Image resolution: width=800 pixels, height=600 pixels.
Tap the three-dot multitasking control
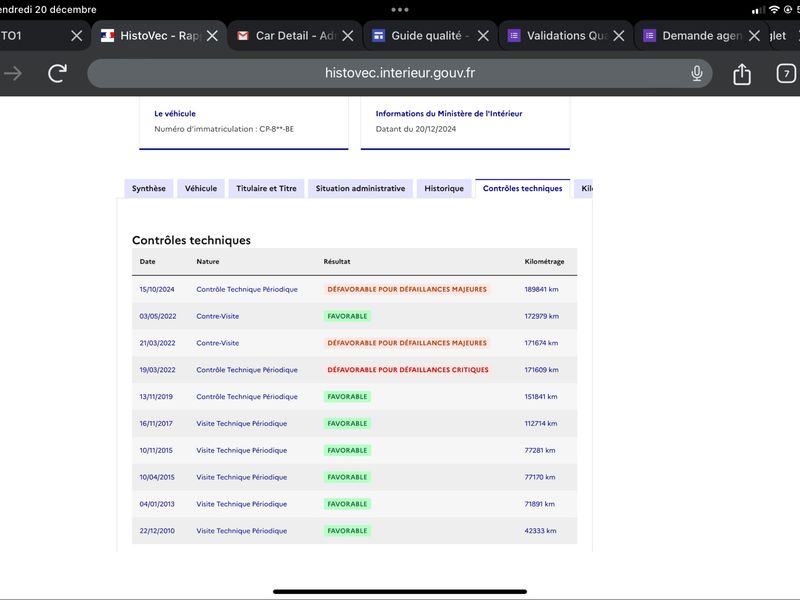[x=400, y=10]
